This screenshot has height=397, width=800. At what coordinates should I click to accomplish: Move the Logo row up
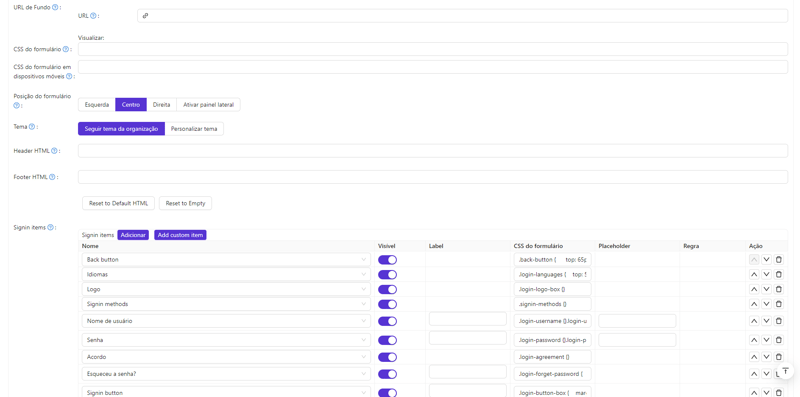click(754, 289)
